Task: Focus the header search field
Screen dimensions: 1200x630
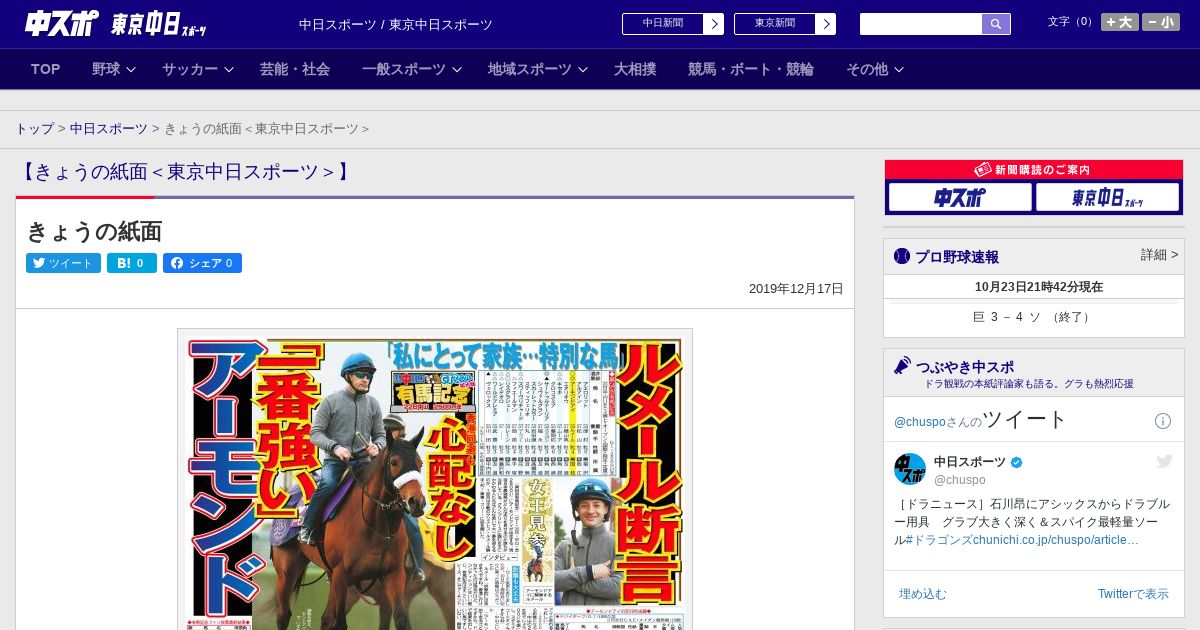Action: [921, 24]
